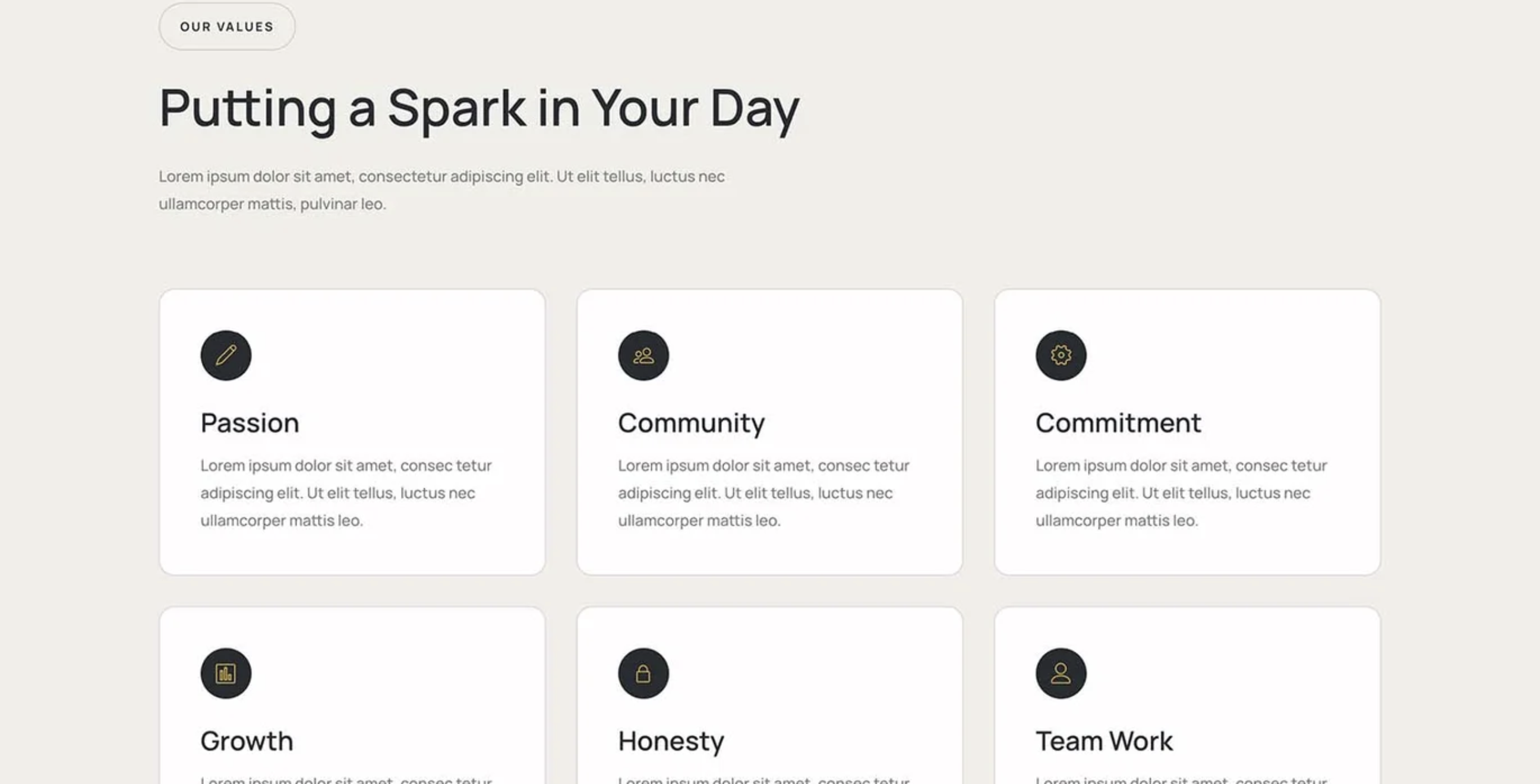Select the Growth card heading
This screenshot has height=784, width=1540.
247,741
